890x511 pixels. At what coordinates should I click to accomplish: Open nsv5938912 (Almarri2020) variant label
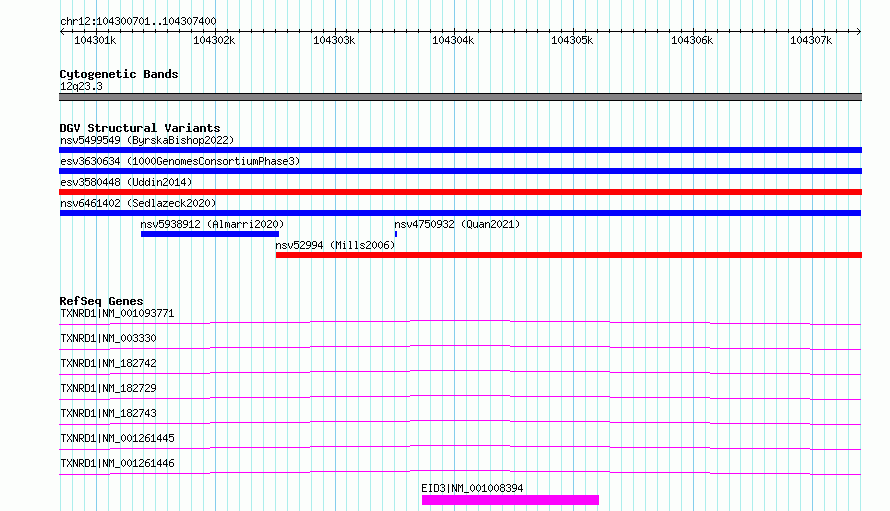(x=212, y=224)
